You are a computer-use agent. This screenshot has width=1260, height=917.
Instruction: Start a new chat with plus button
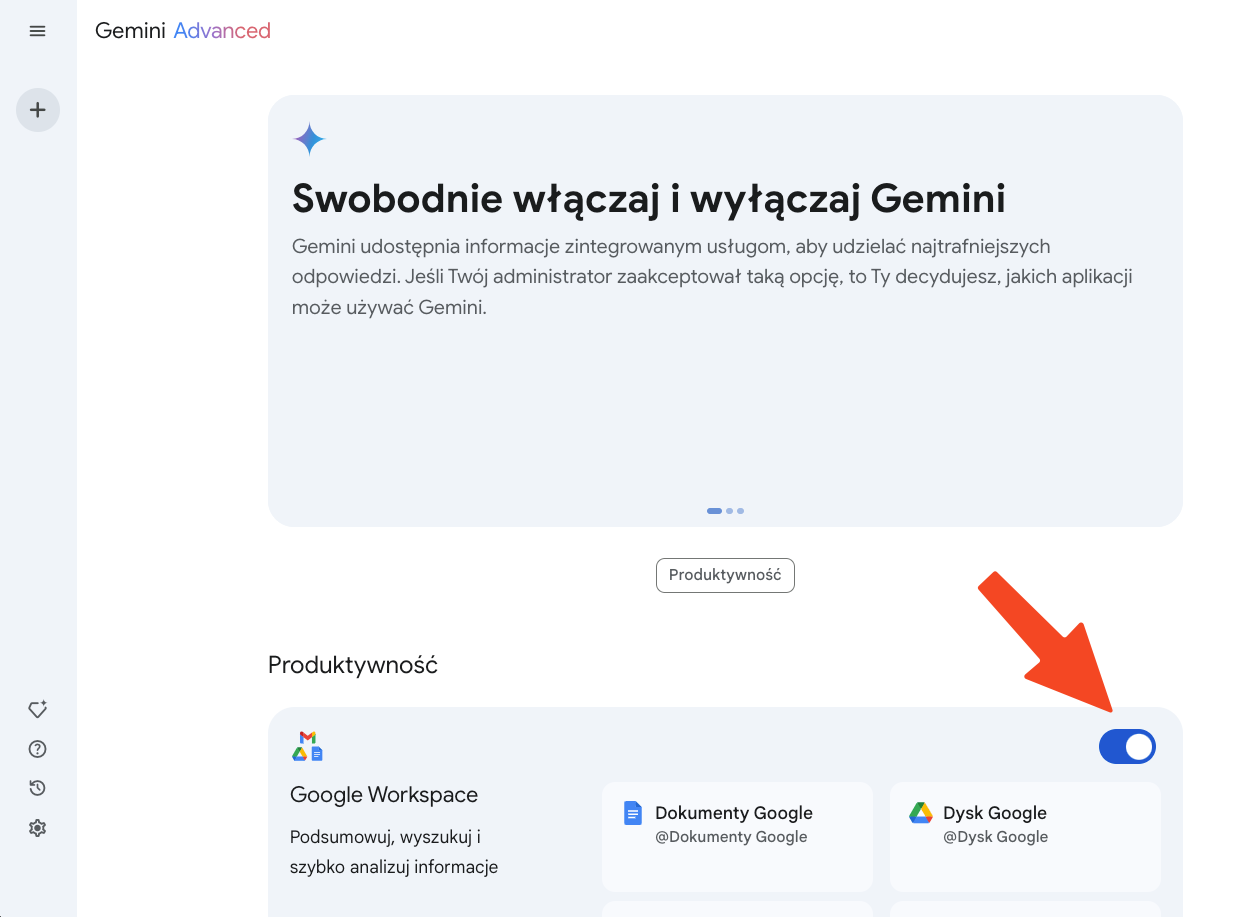click(38, 109)
